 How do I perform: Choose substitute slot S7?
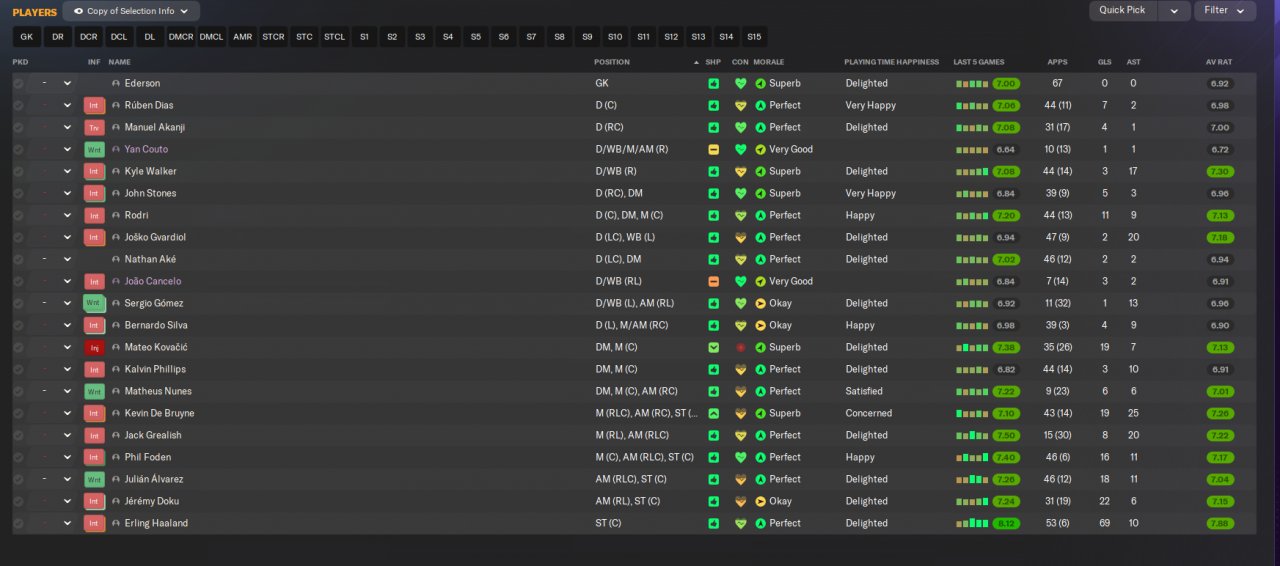[531, 37]
